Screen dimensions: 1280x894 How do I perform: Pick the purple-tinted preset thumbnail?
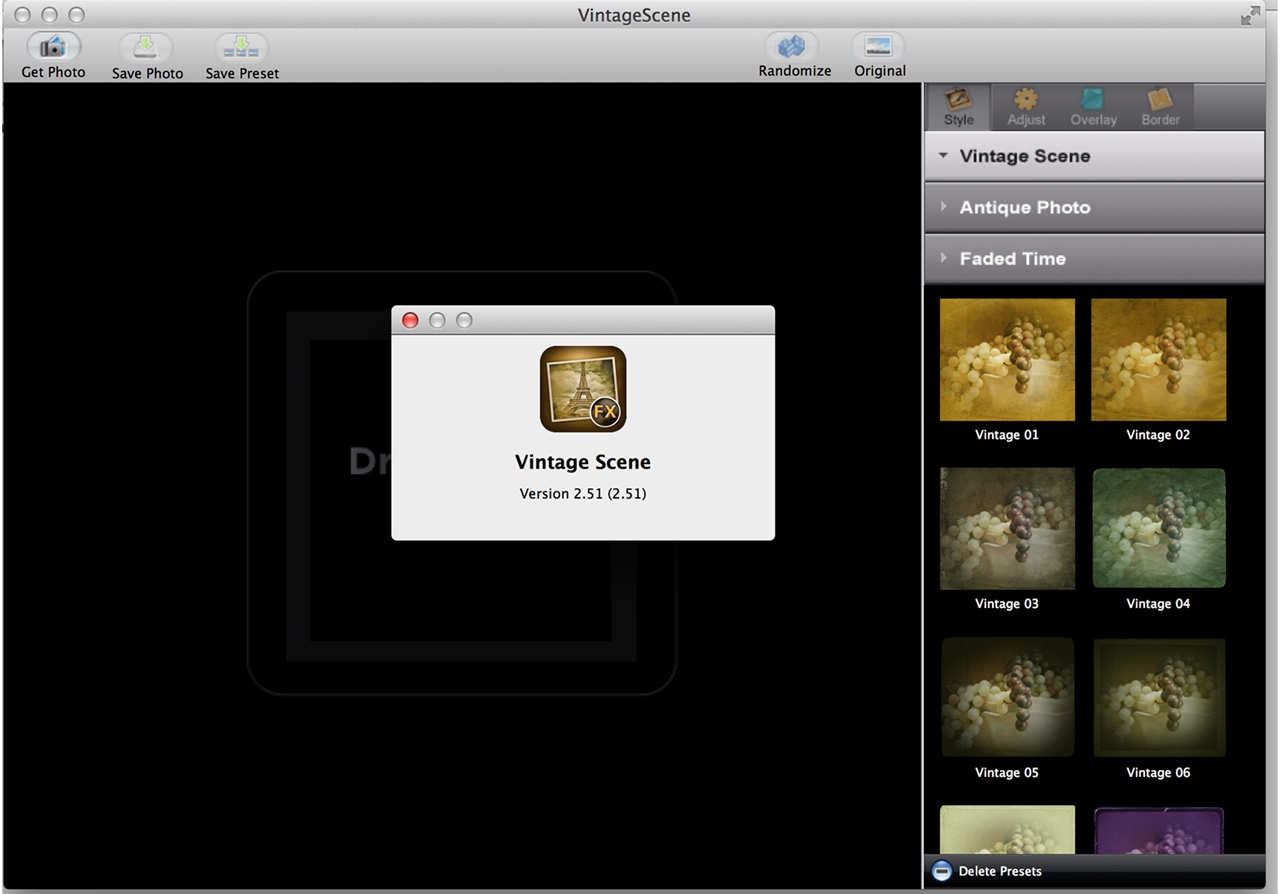1158,830
